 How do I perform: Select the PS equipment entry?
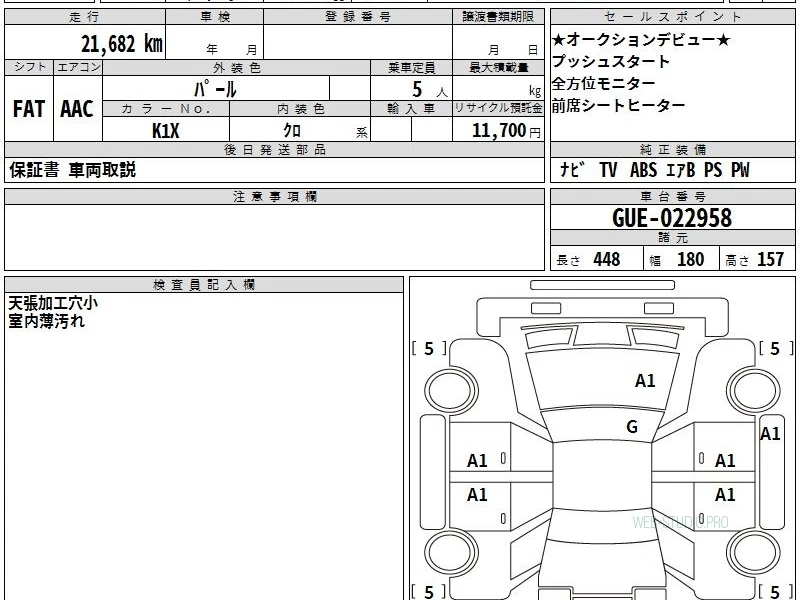click(713, 170)
